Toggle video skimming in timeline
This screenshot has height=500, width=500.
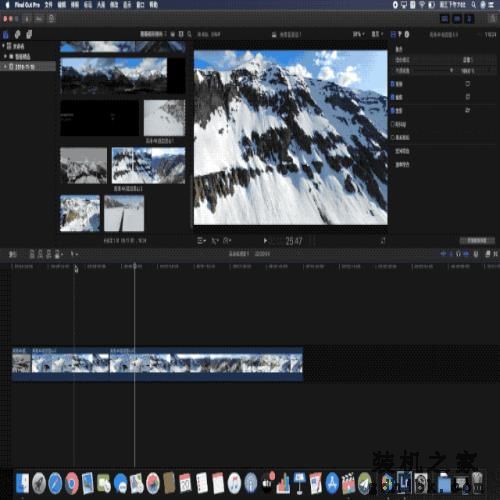pyautogui.click(x=443, y=254)
